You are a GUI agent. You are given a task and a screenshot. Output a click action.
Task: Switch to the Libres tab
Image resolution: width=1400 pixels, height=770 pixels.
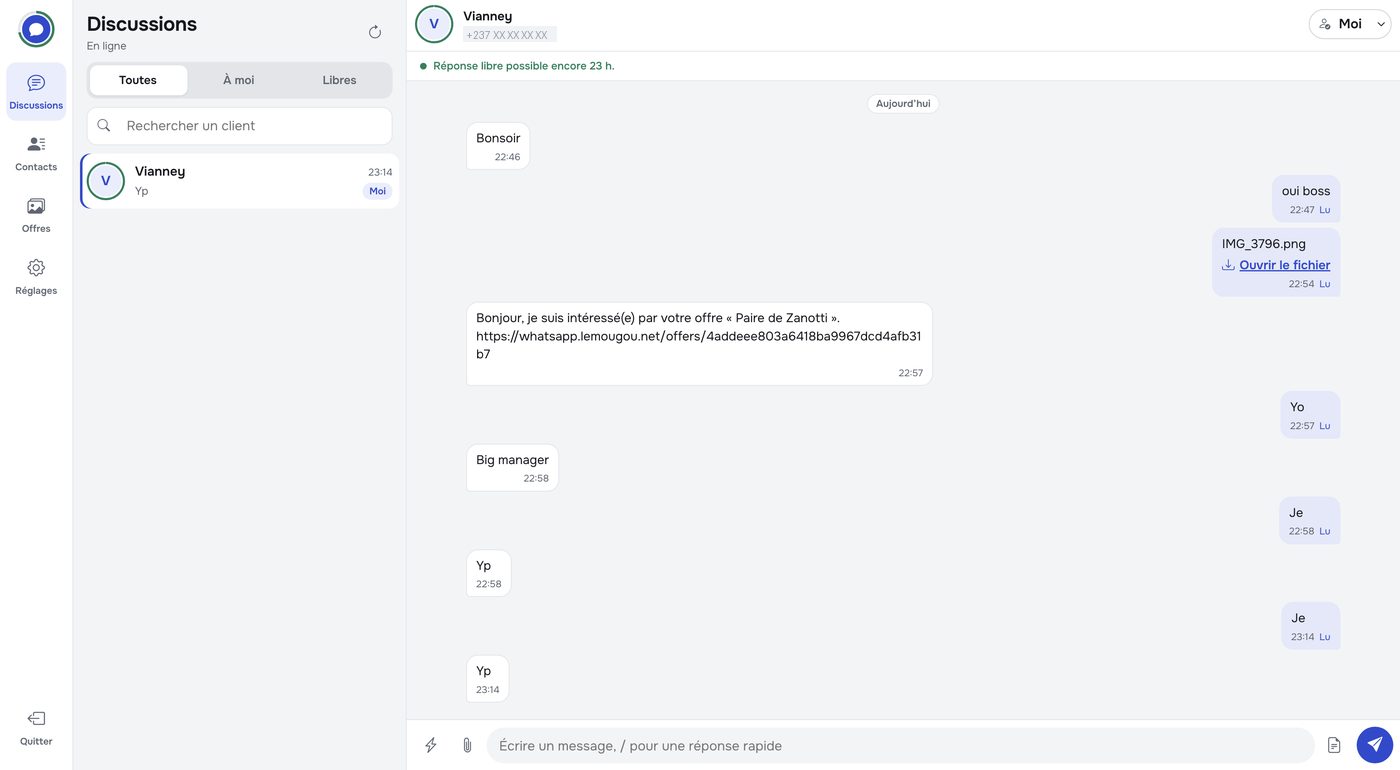click(340, 80)
